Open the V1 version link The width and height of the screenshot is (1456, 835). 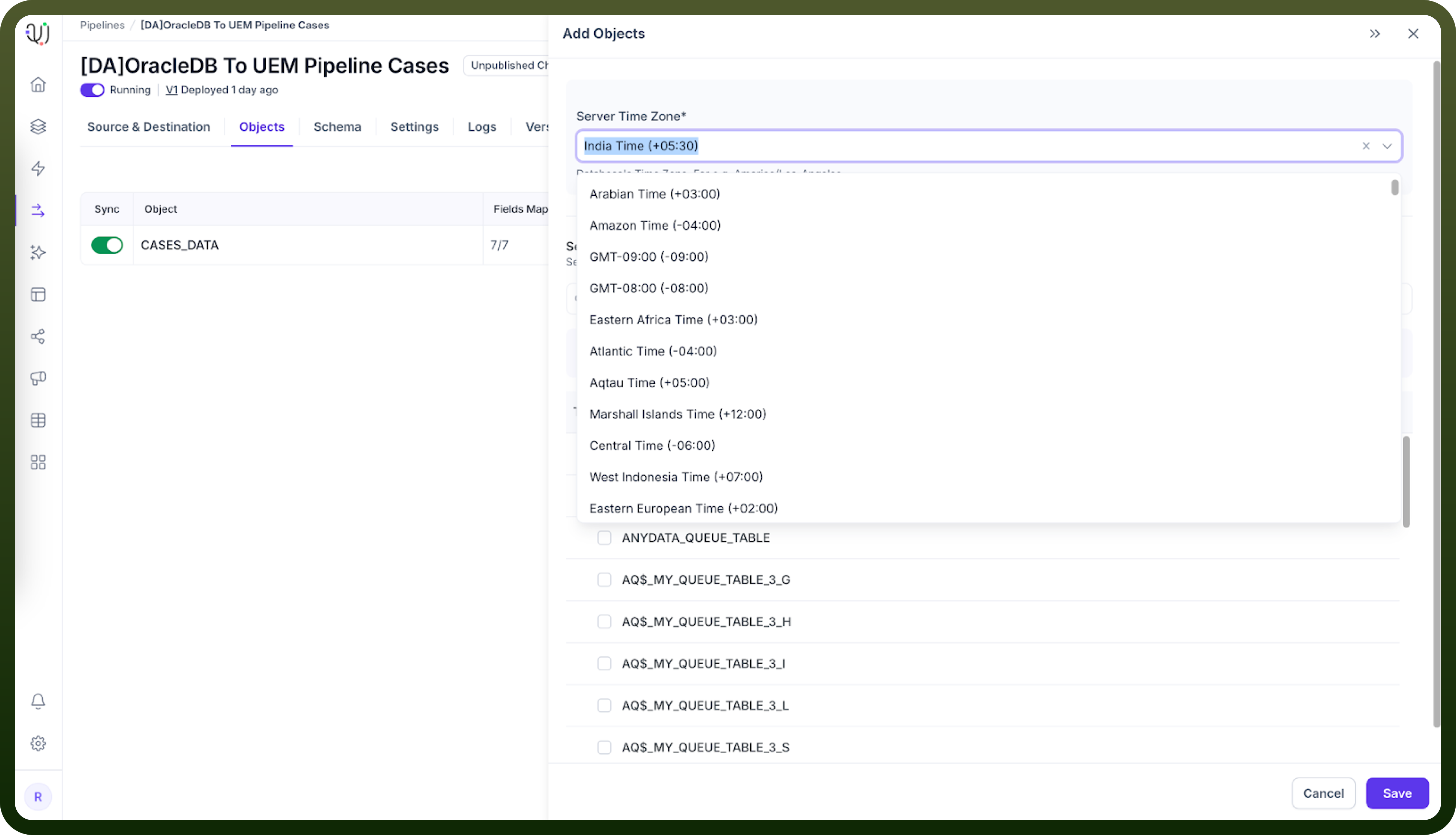pos(172,90)
